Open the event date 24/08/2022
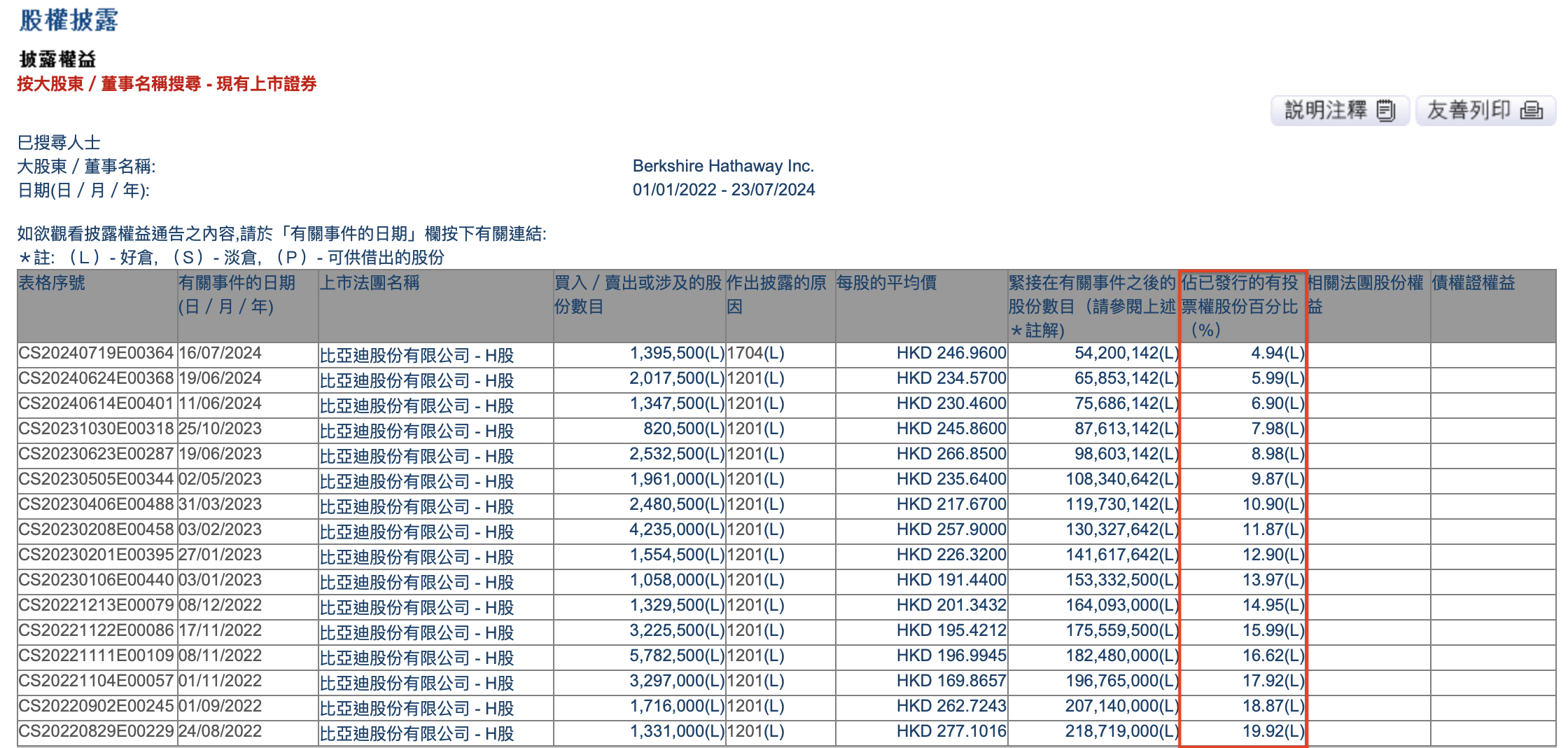Viewport: 1568px width, 748px height. tap(220, 731)
